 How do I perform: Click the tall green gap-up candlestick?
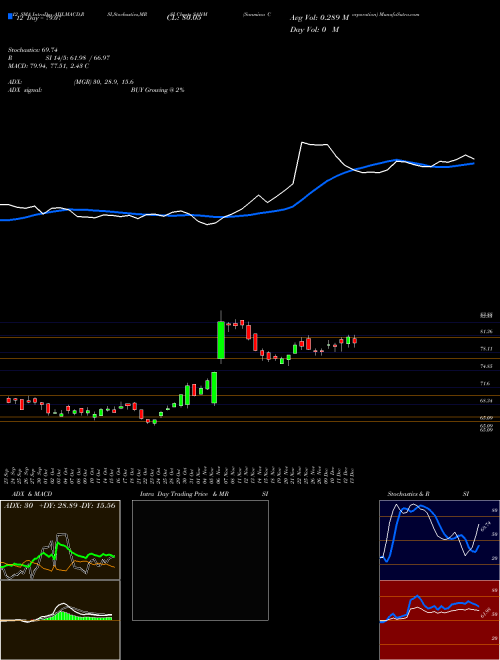221,340
